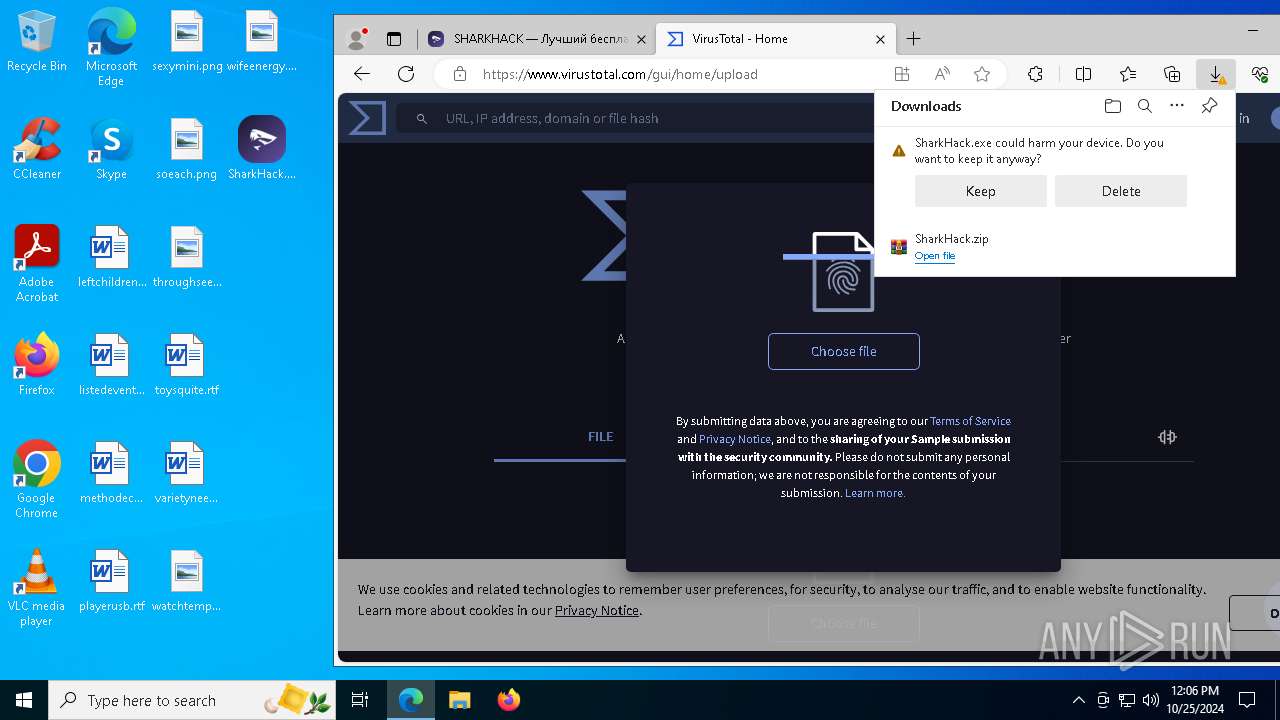Open the Read aloud icon in address bar
Screen dimensions: 1280x720
[x=942, y=74]
